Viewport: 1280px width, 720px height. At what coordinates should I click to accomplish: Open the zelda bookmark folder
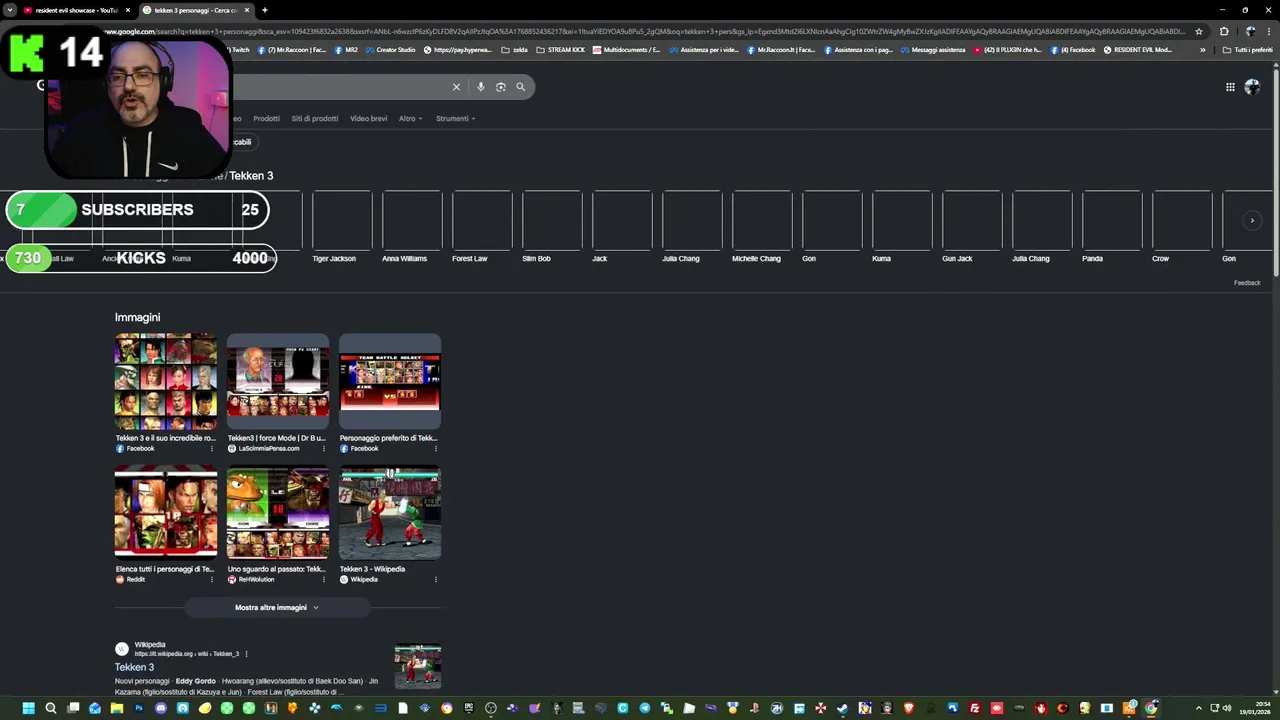click(514, 49)
